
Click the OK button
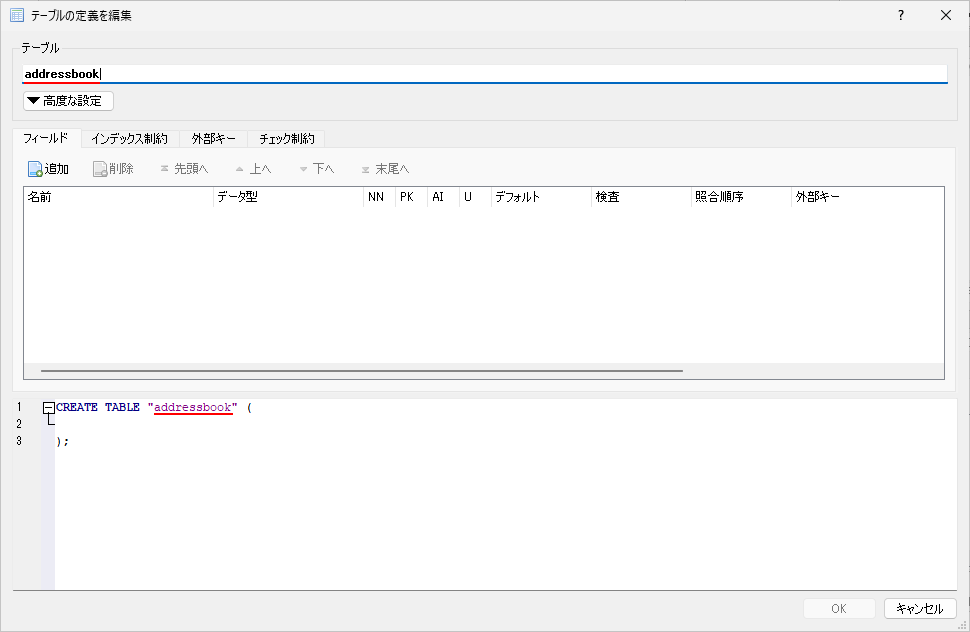tap(839, 608)
